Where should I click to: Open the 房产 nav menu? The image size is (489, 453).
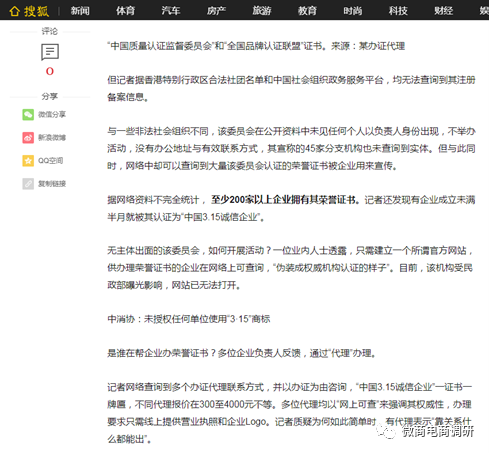(216, 11)
